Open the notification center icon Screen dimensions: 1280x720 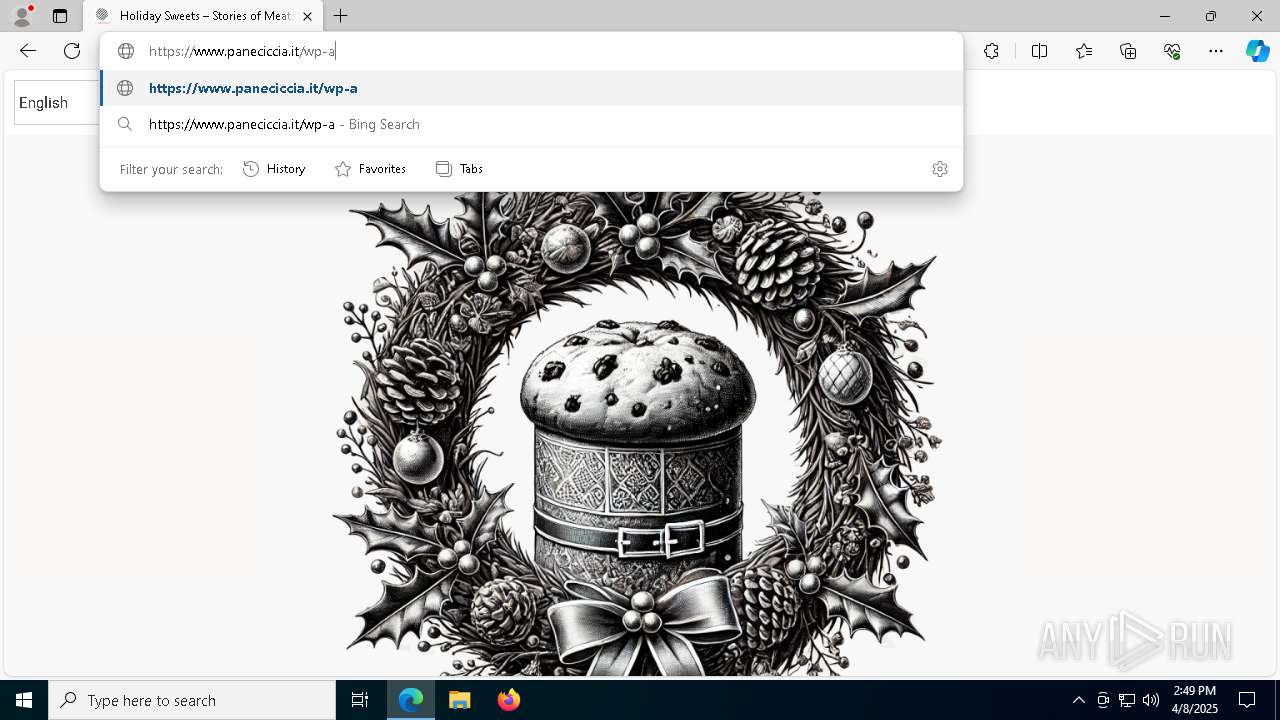point(1247,700)
